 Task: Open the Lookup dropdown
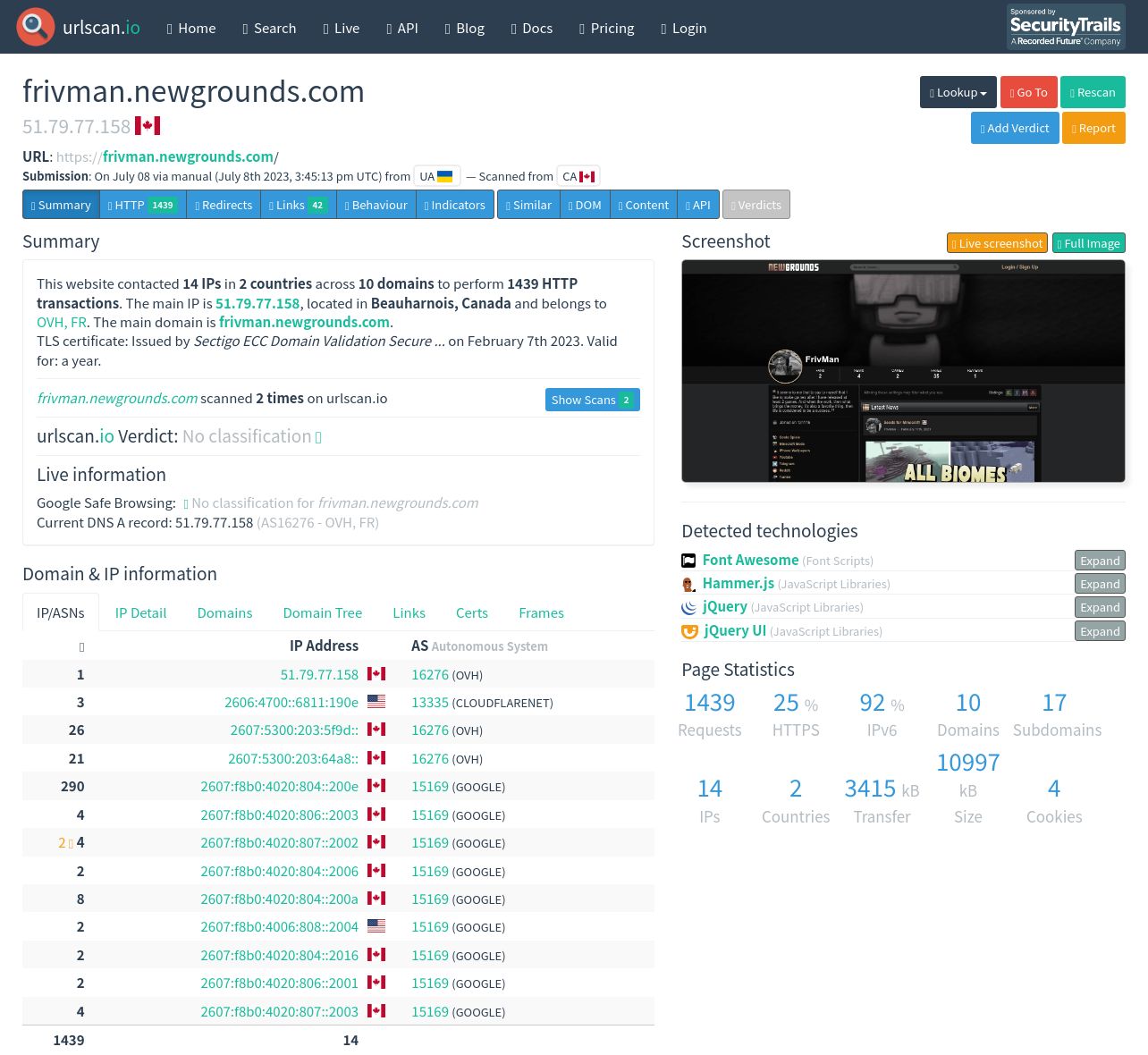tap(958, 92)
